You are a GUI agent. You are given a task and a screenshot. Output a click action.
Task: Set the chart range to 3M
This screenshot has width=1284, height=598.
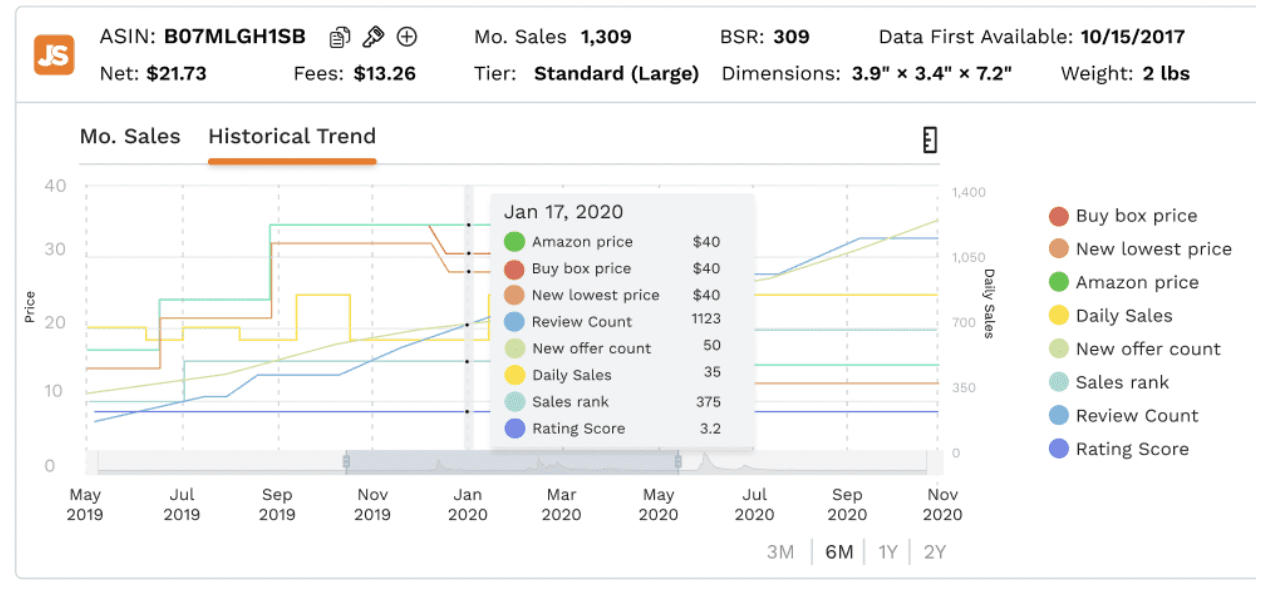click(780, 552)
